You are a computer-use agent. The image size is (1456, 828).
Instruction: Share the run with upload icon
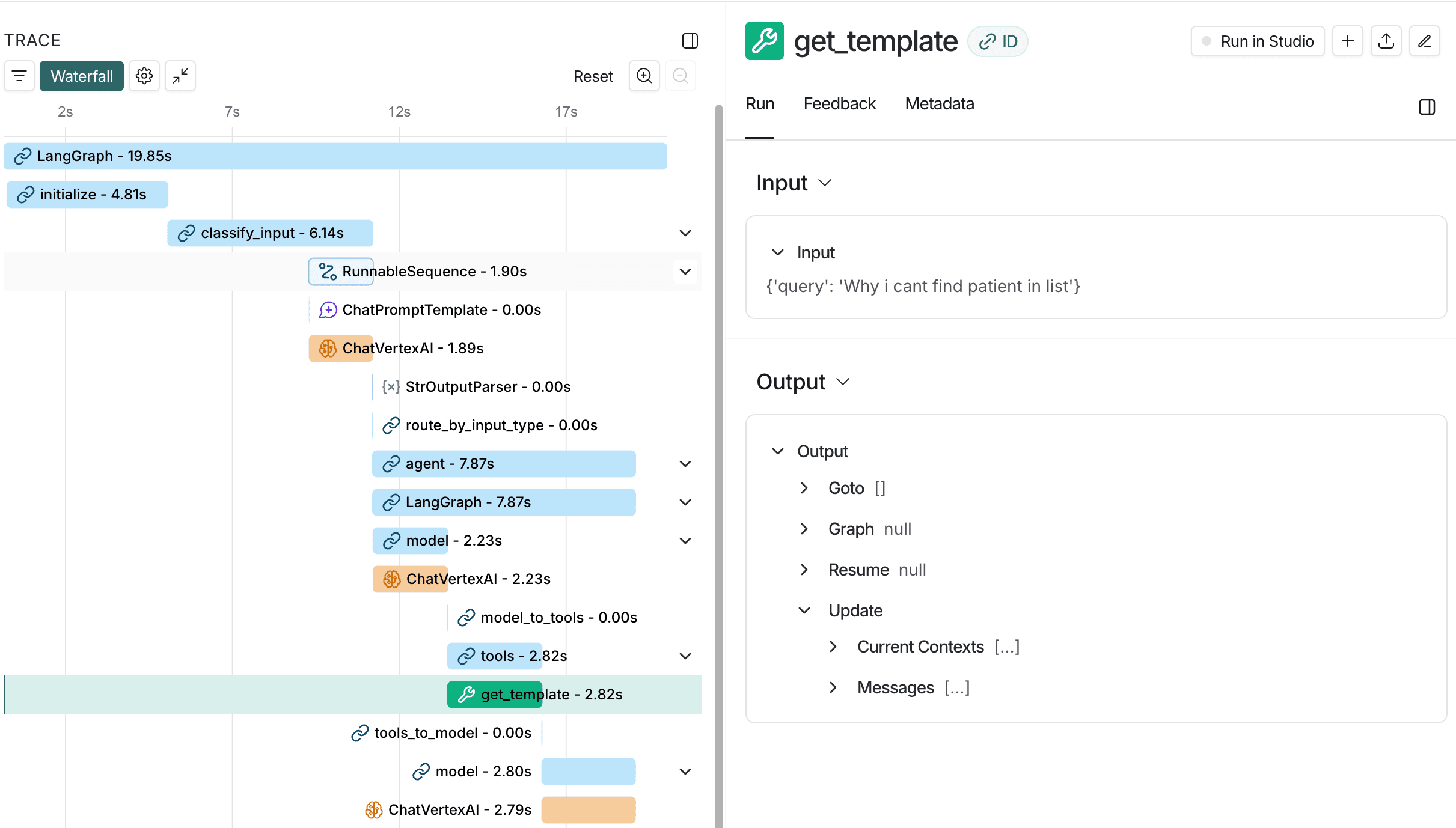pos(1386,41)
